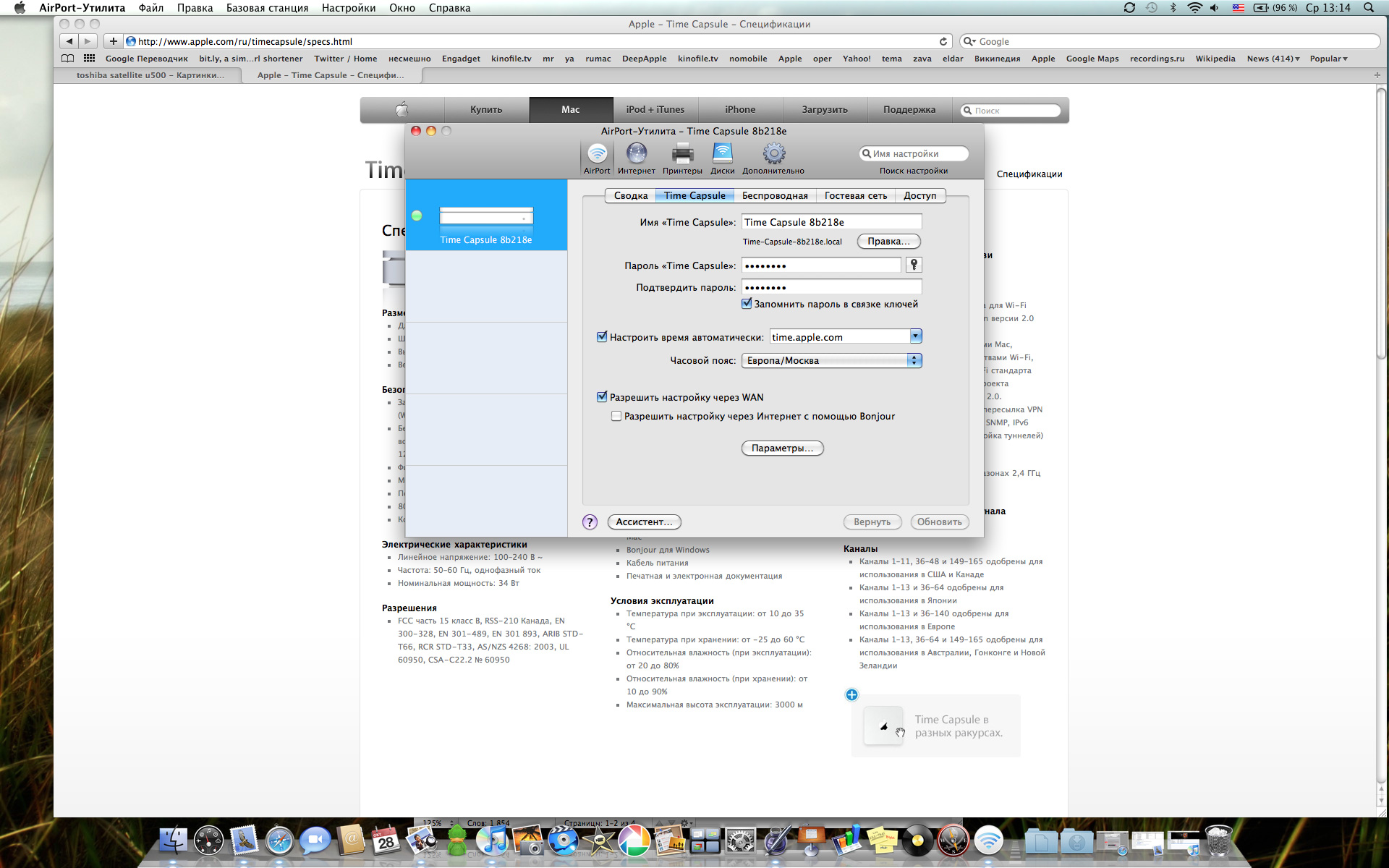Screen dimensions: 1389x868
Task: Click Параметры… button
Action: (x=782, y=448)
